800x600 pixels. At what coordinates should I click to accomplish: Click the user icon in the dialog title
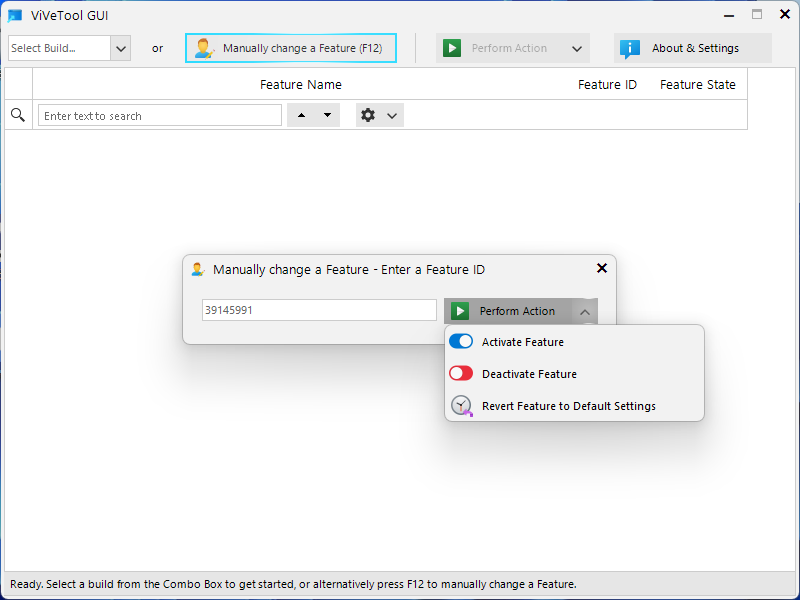tap(197, 269)
